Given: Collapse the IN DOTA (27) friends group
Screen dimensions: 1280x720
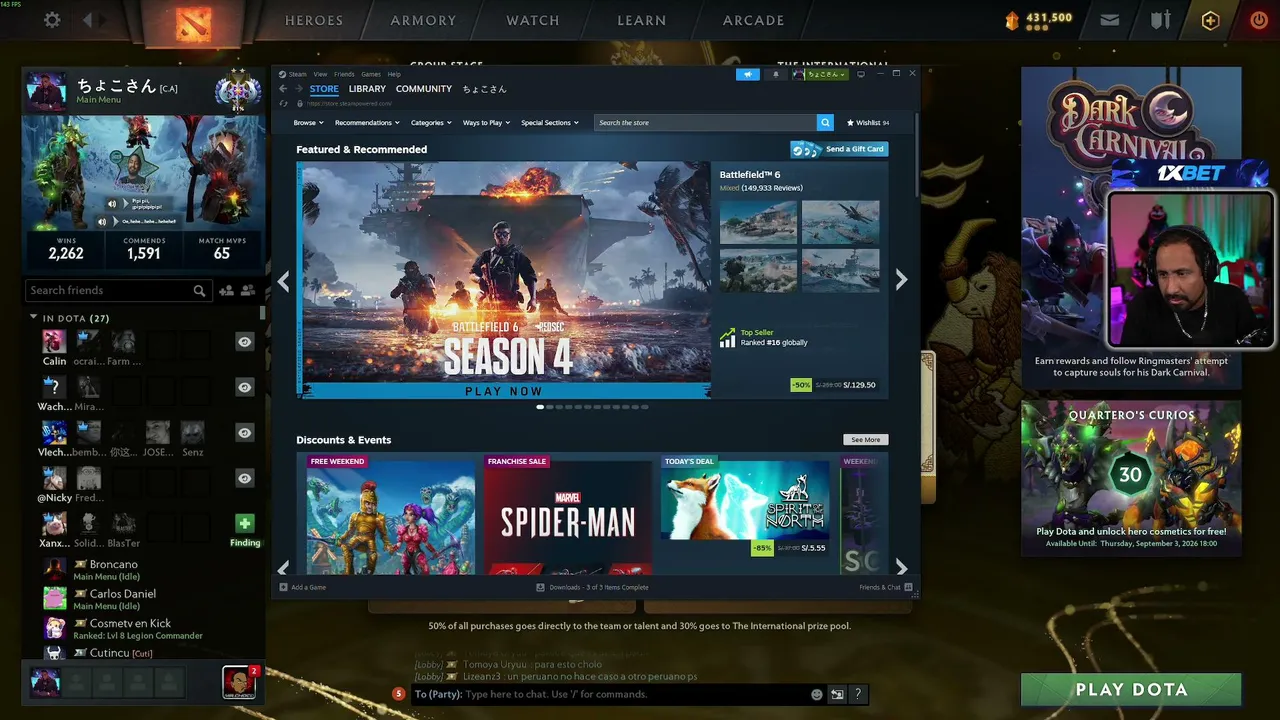Looking at the screenshot, I should coord(33,317).
